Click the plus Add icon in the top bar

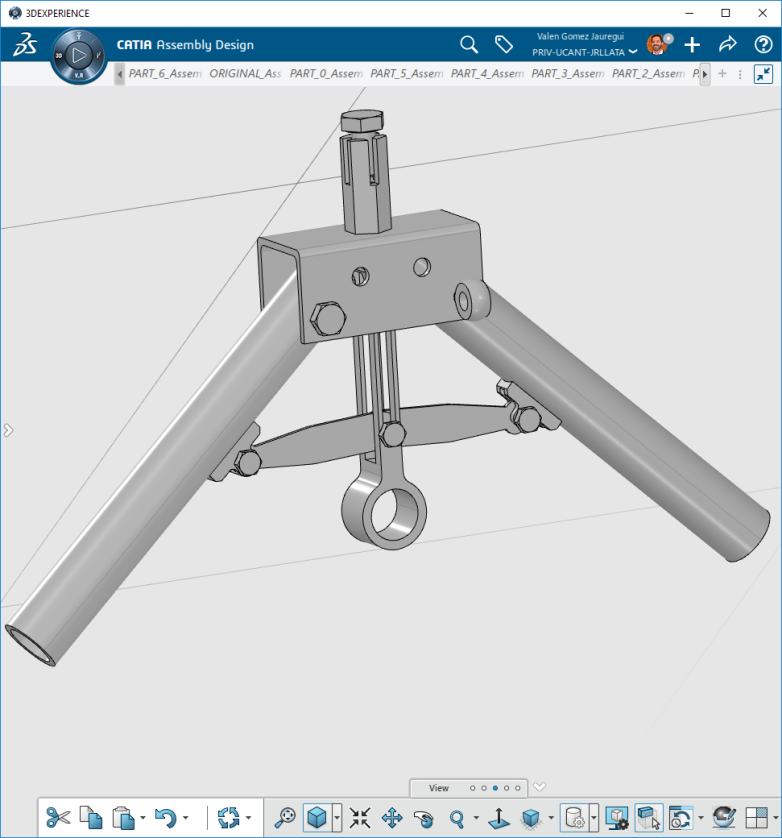(692, 44)
